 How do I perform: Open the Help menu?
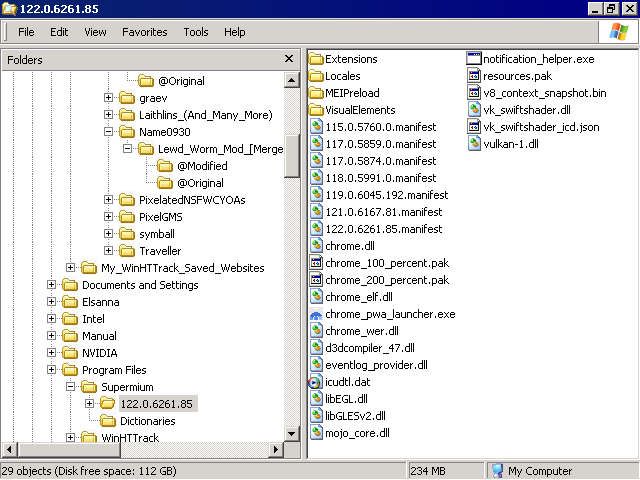[235, 32]
